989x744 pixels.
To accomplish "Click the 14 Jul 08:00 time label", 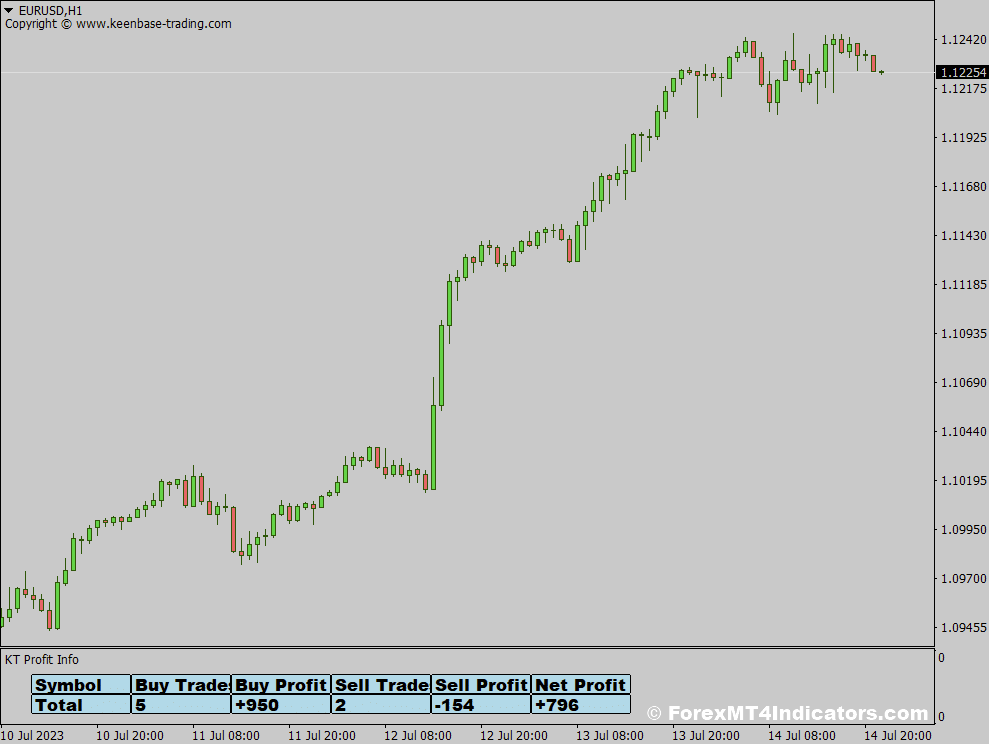I will 801,735.
